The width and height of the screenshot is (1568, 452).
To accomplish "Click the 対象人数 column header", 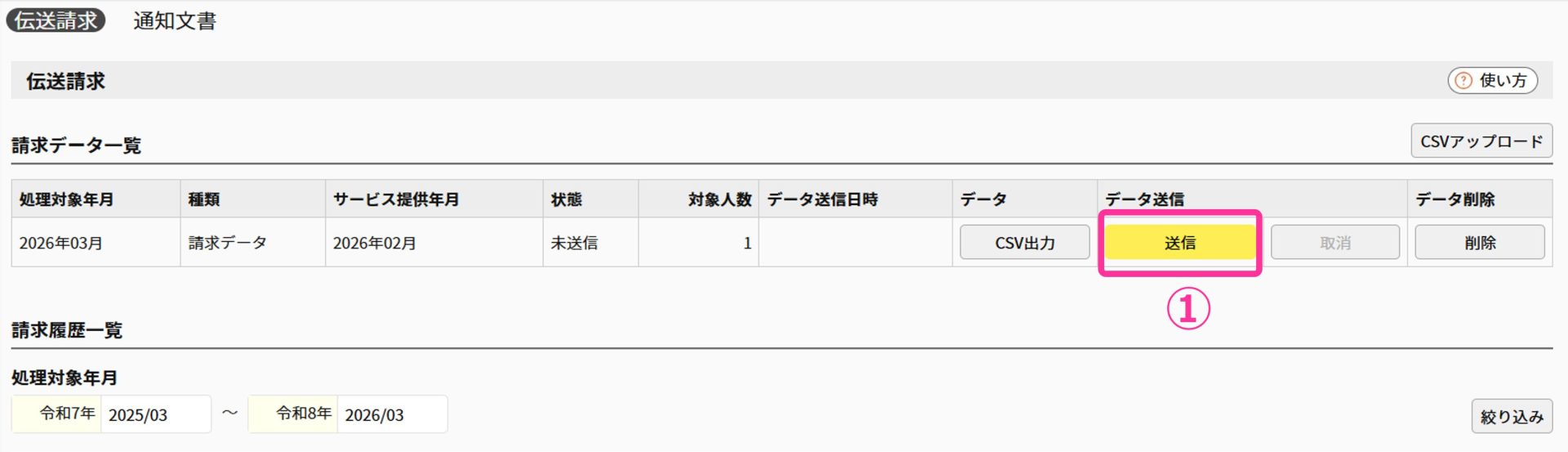I will [x=719, y=199].
